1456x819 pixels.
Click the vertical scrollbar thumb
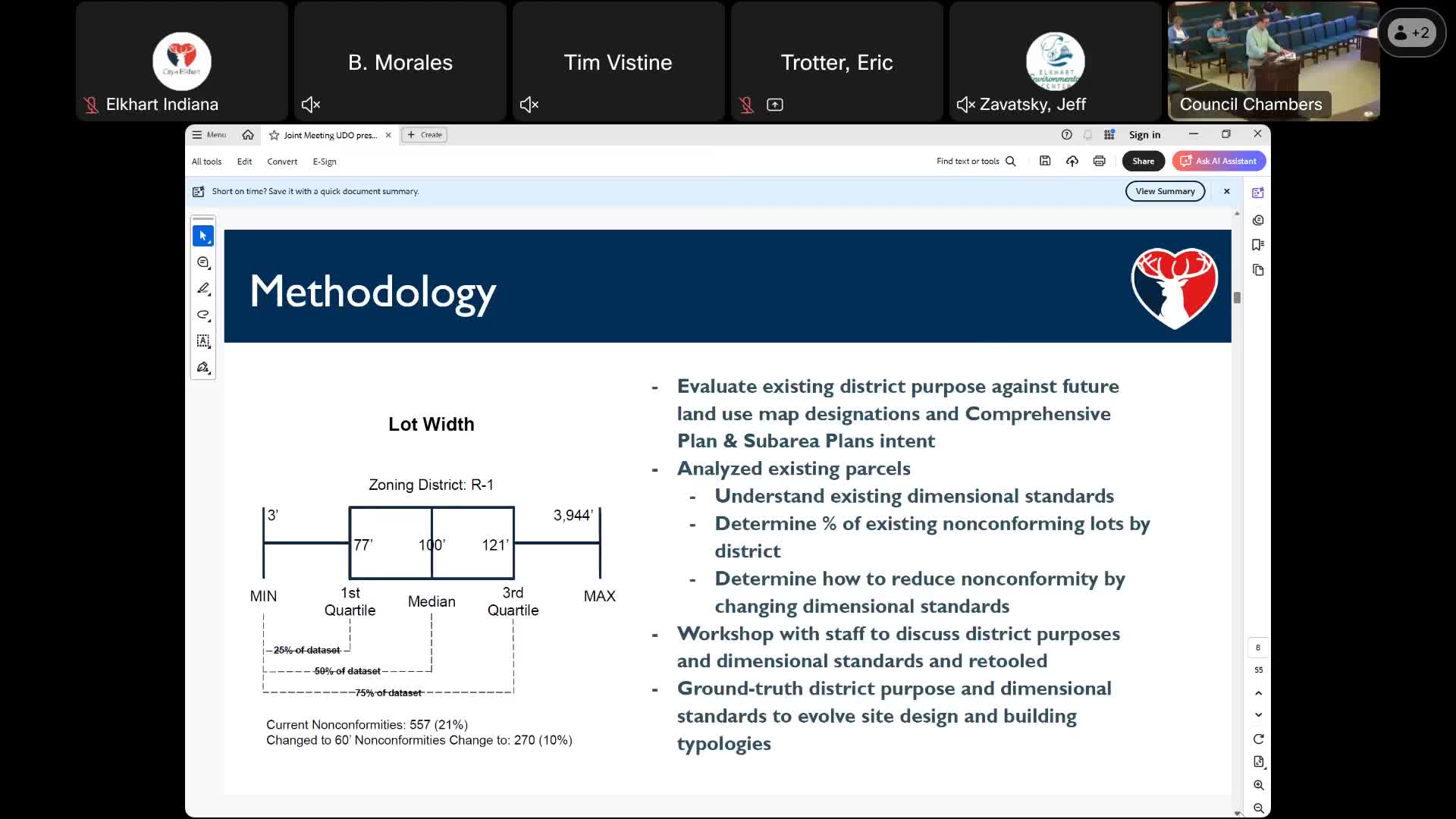tap(1237, 298)
